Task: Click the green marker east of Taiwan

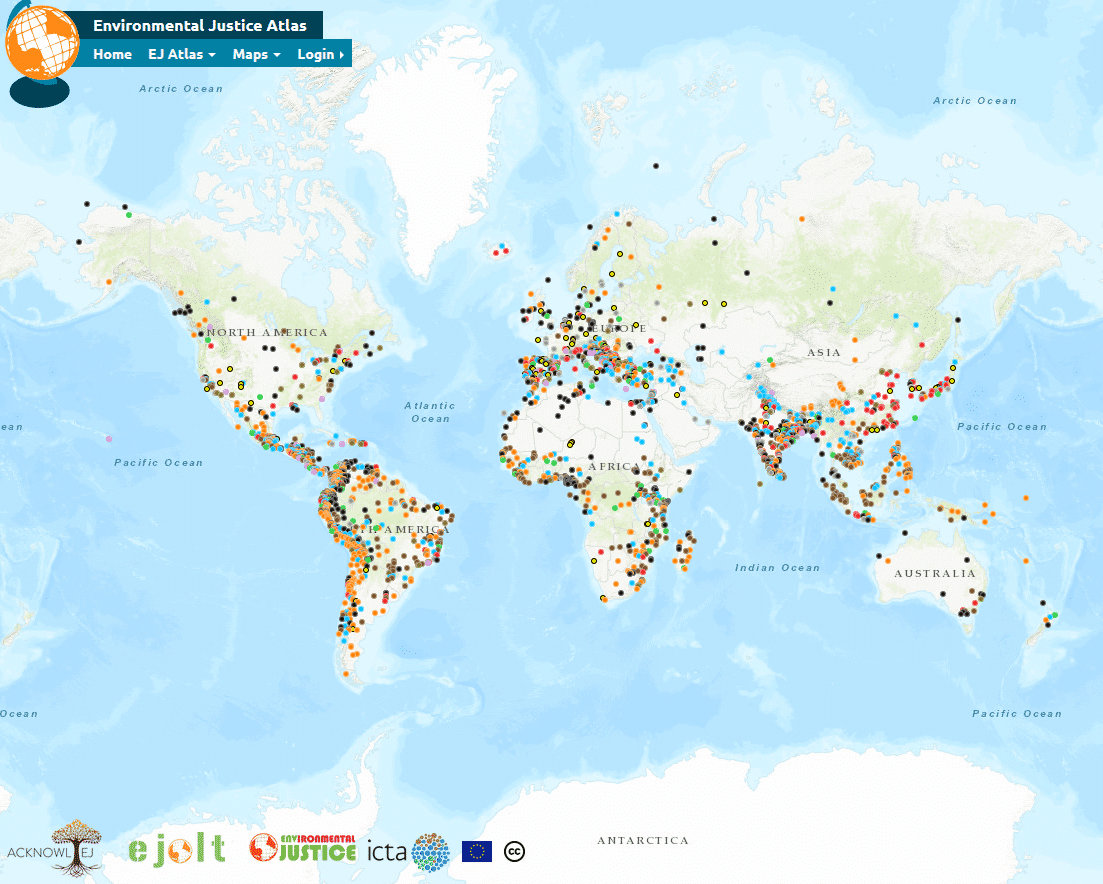Action: pyautogui.click(x=917, y=416)
